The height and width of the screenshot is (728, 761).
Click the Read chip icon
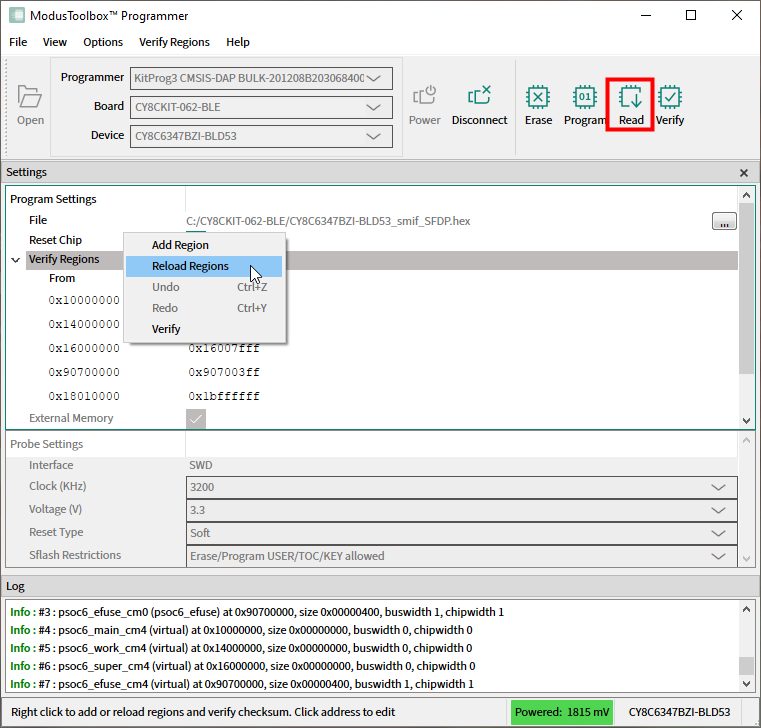point(631,105)
